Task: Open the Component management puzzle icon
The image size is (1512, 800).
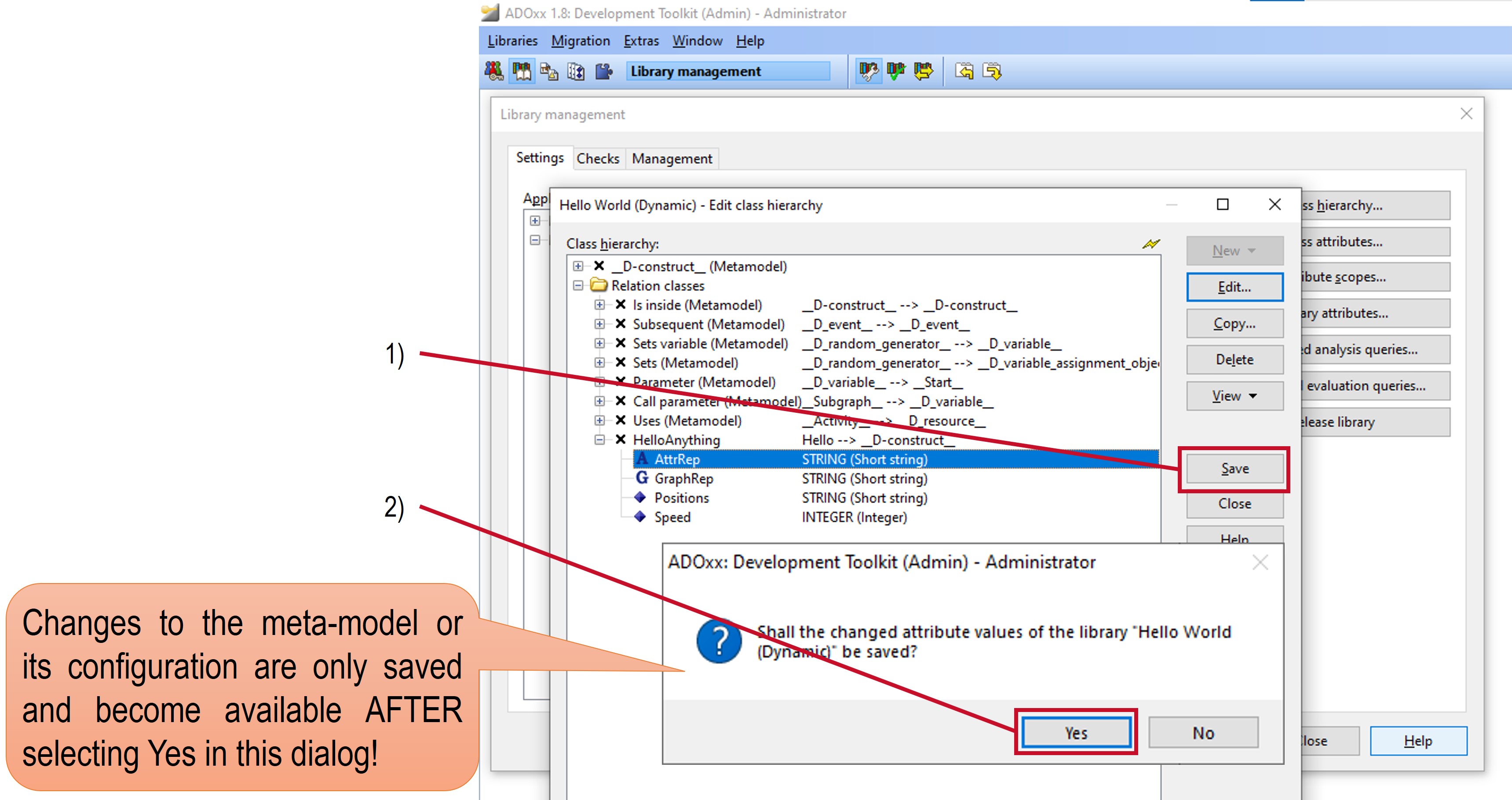Action: click(x=603, y=71)
